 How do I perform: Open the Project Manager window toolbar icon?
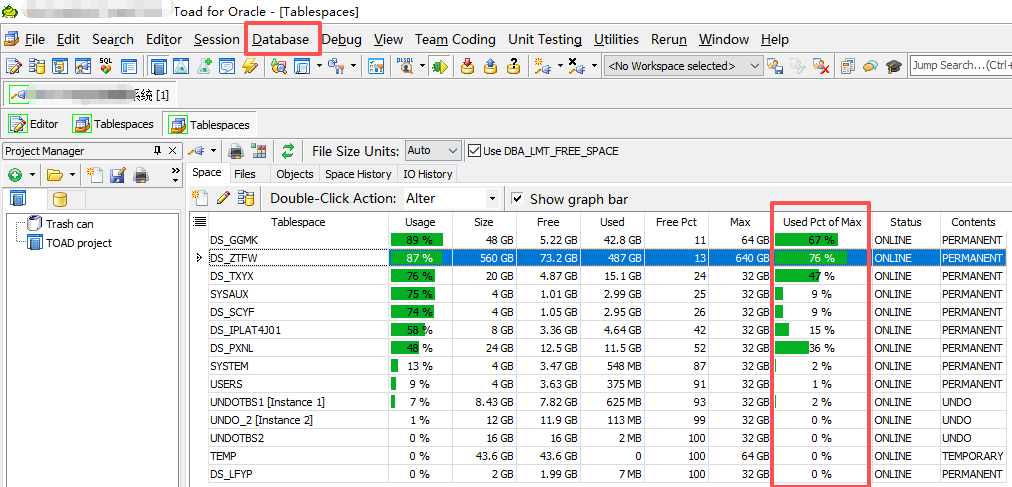click(x=159, y=66)
